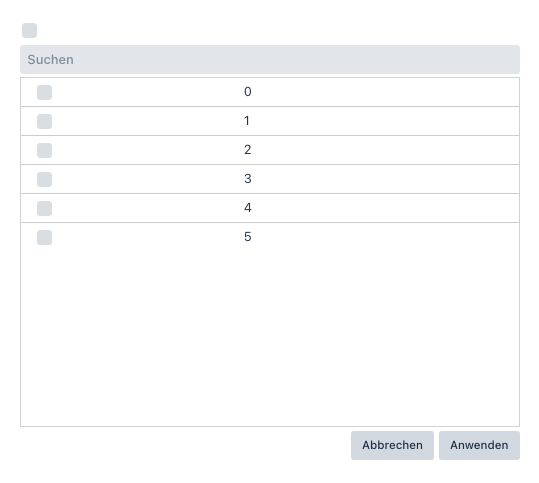Cancel with the Abbrechen button
Viewport: 539px width, 483px height.
392,446
